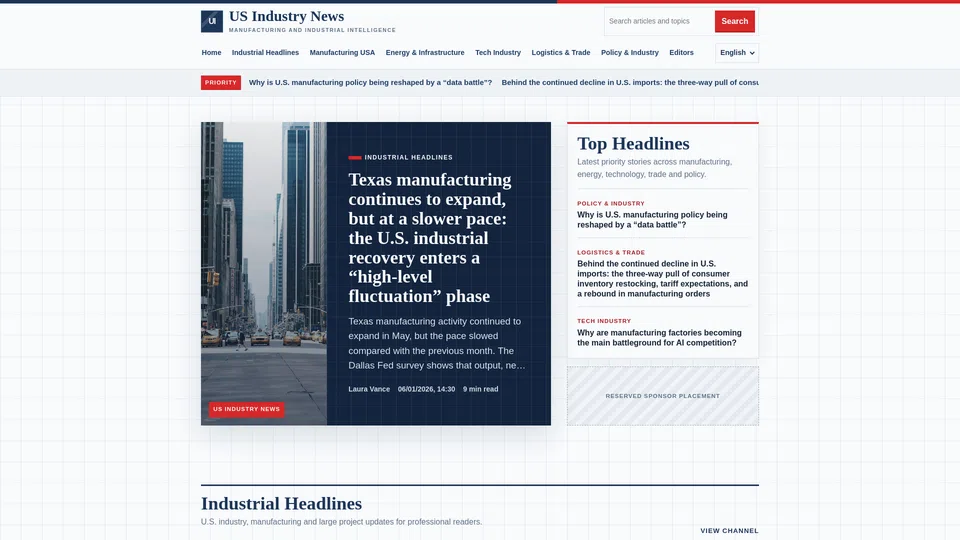Open ticker story about the "data battle"
The image size is (960, 540).
point(370,83)
